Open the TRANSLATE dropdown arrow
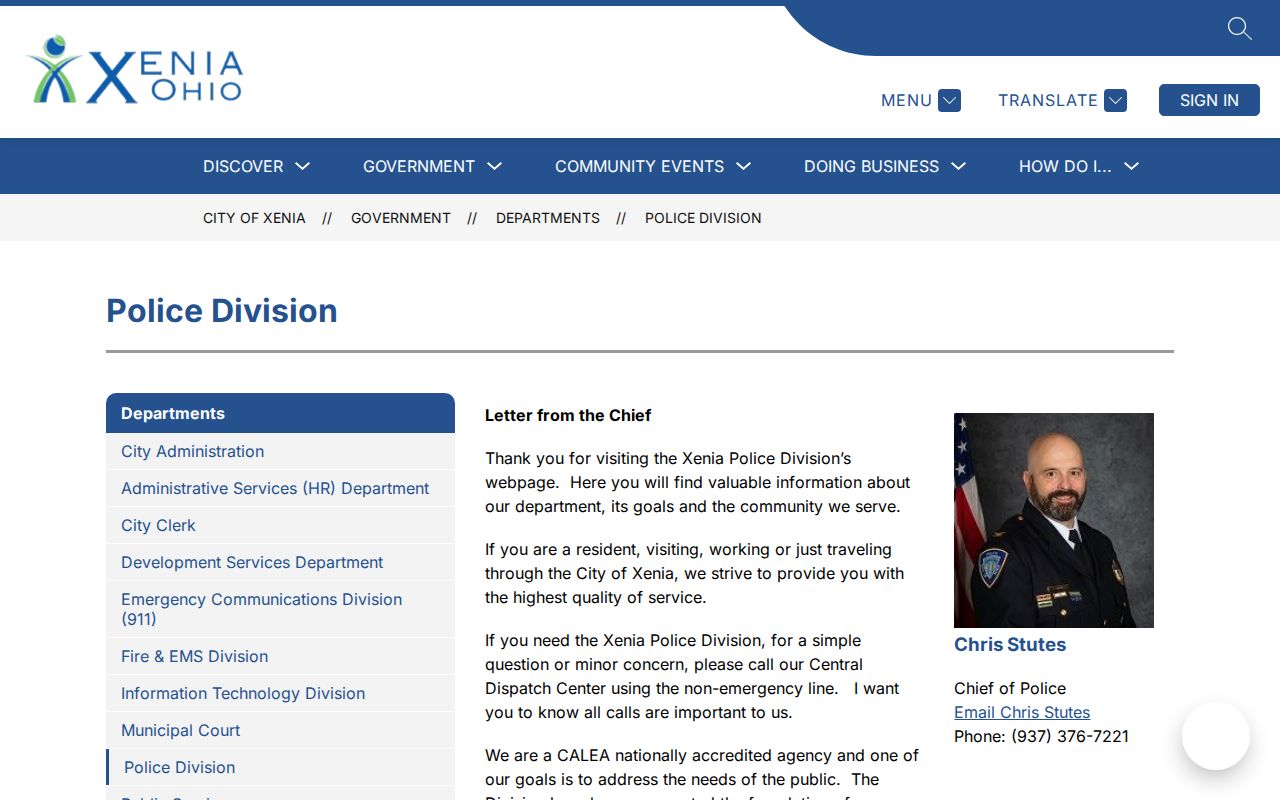 tap(1116, 100)
